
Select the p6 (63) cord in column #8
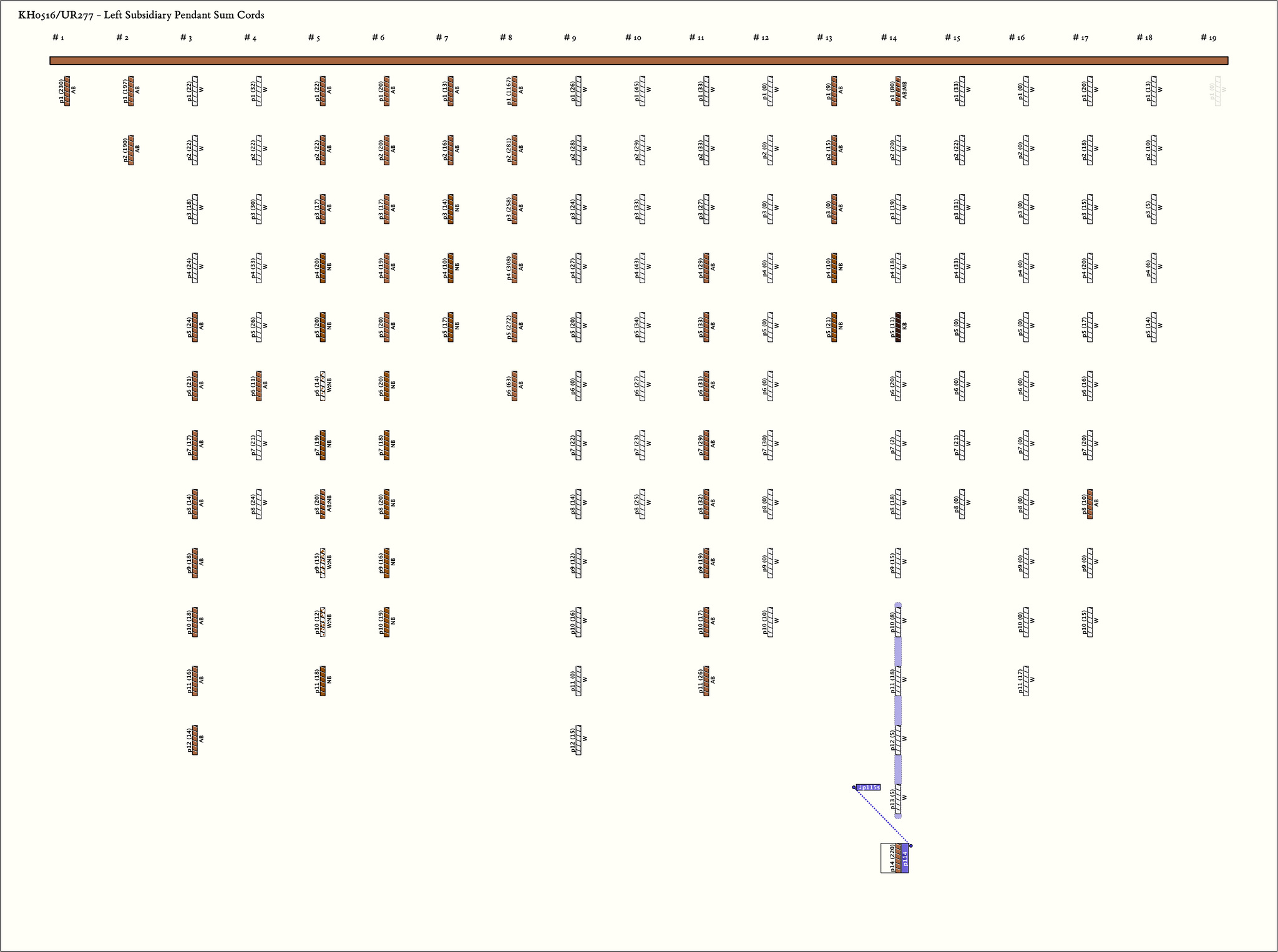(x=514, y=386)
